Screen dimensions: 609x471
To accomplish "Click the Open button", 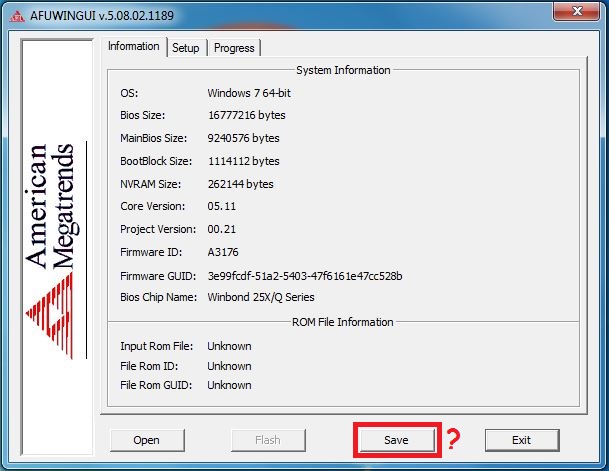I will (147, 440).
